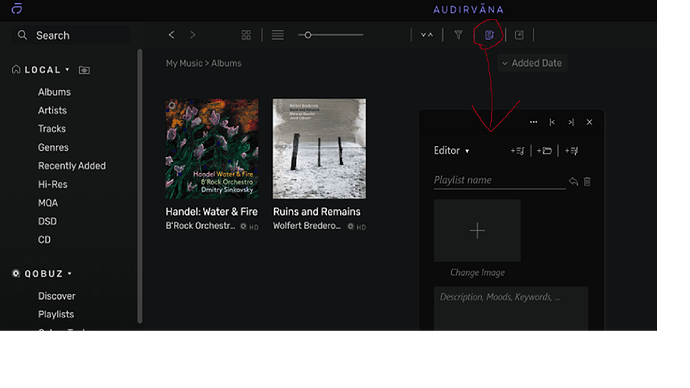Click the Ruins and Remains title

pos(316,212)
